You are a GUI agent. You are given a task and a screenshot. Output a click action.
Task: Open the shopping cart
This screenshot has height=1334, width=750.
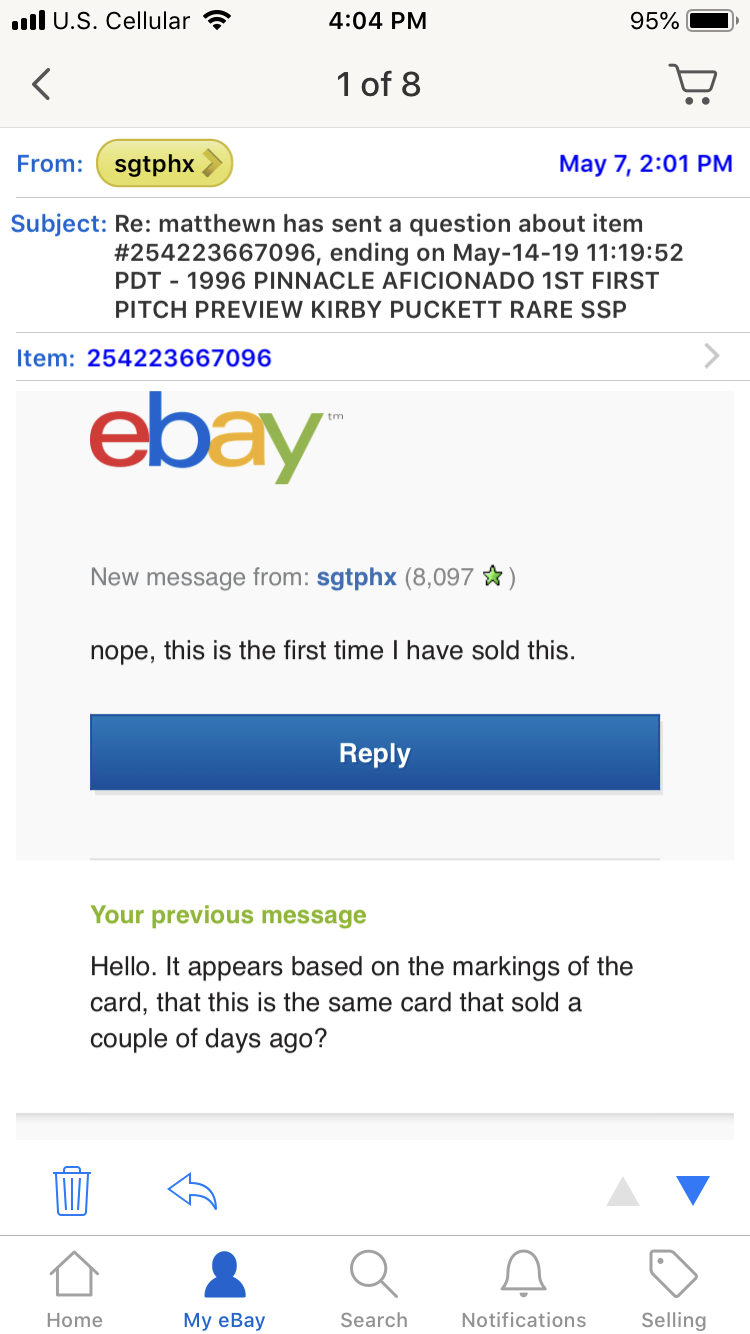pos(692,85)
